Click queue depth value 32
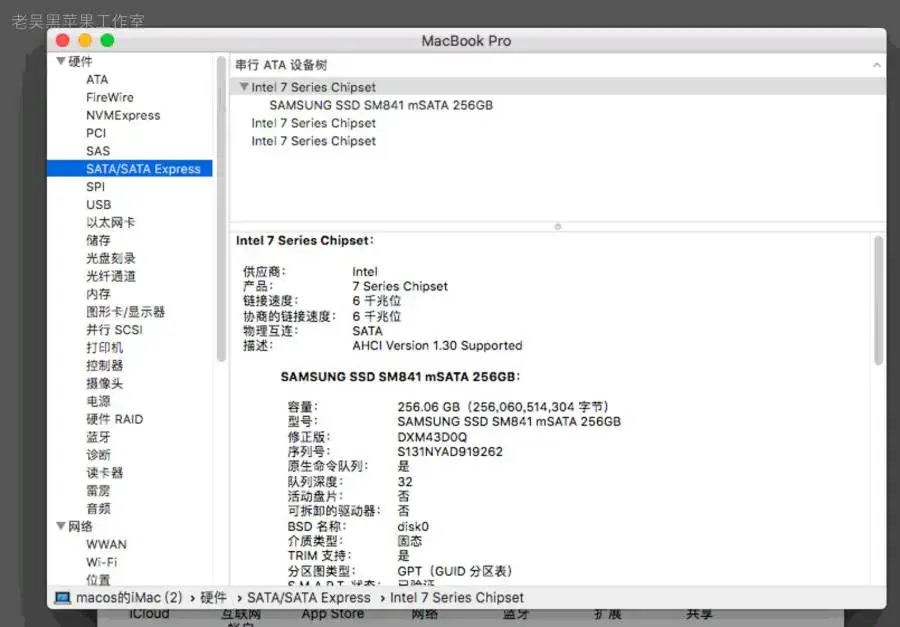The height and width of the screenshot is (627, 900). pyautogui.click(x=405, y=481)
